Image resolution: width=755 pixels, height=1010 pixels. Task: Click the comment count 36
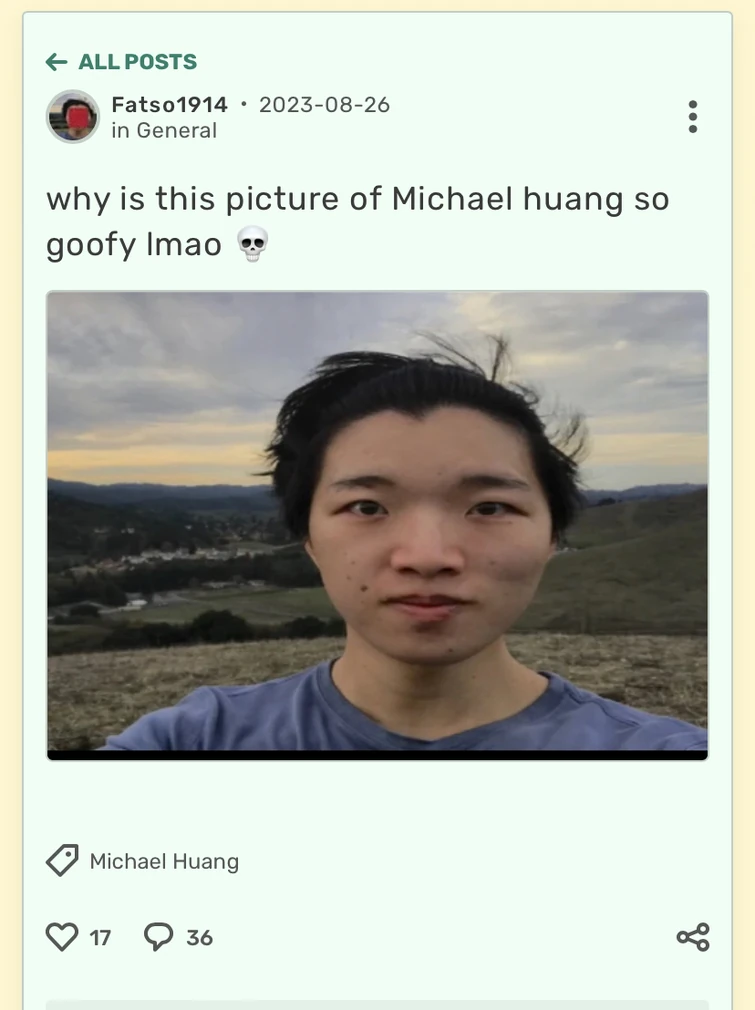[199, 937]
